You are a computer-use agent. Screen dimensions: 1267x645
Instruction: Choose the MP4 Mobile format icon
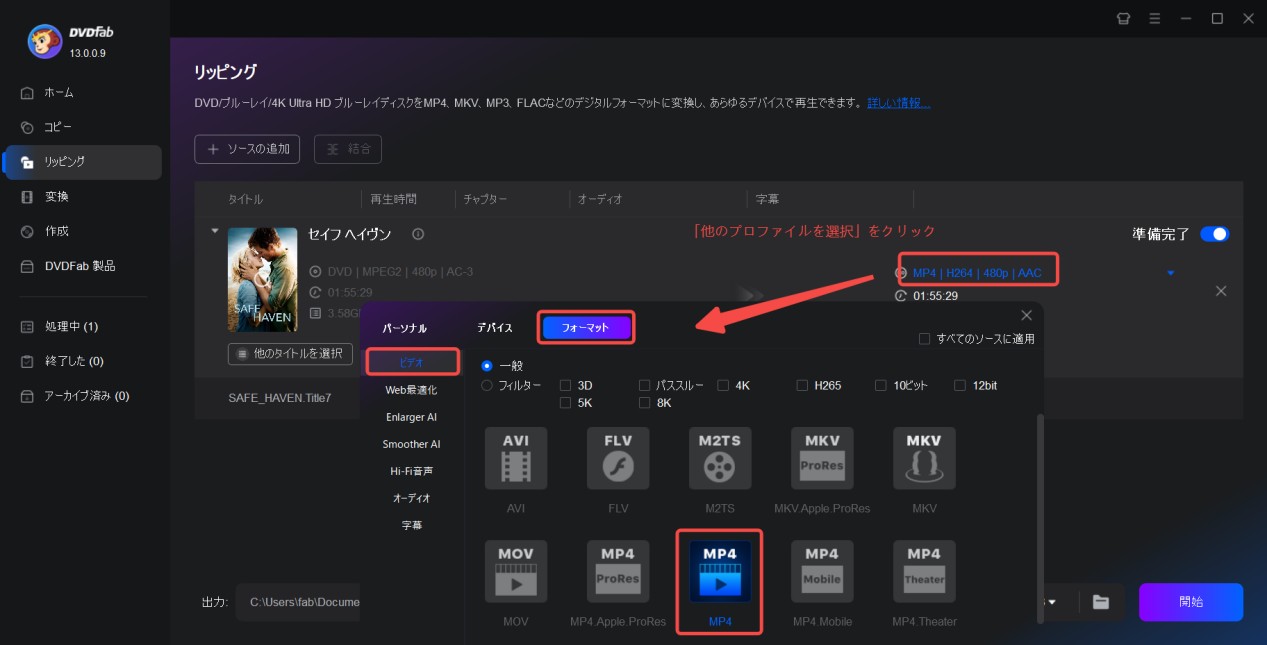[x=822, y=572]
